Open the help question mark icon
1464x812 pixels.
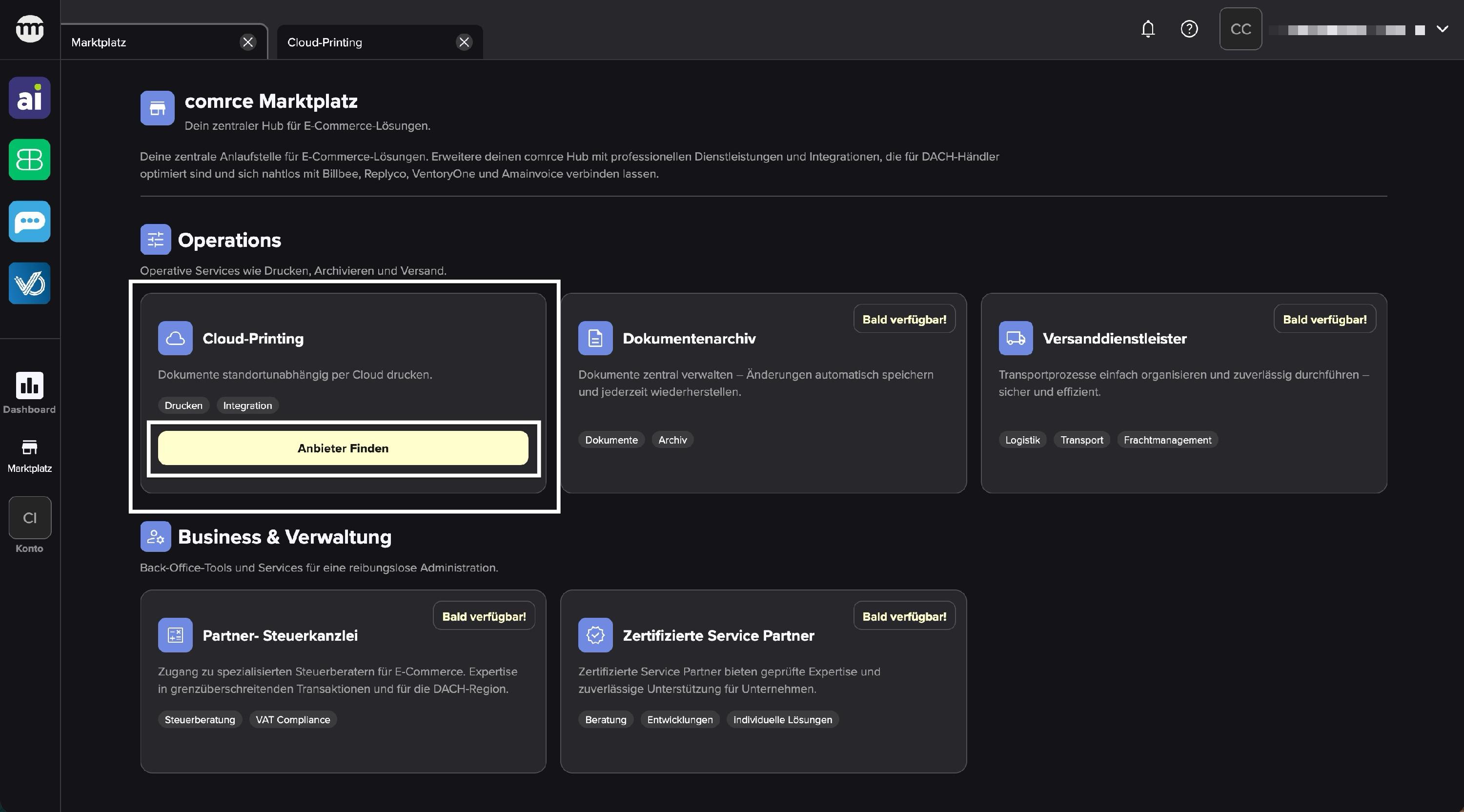(x=1189, y=29)
